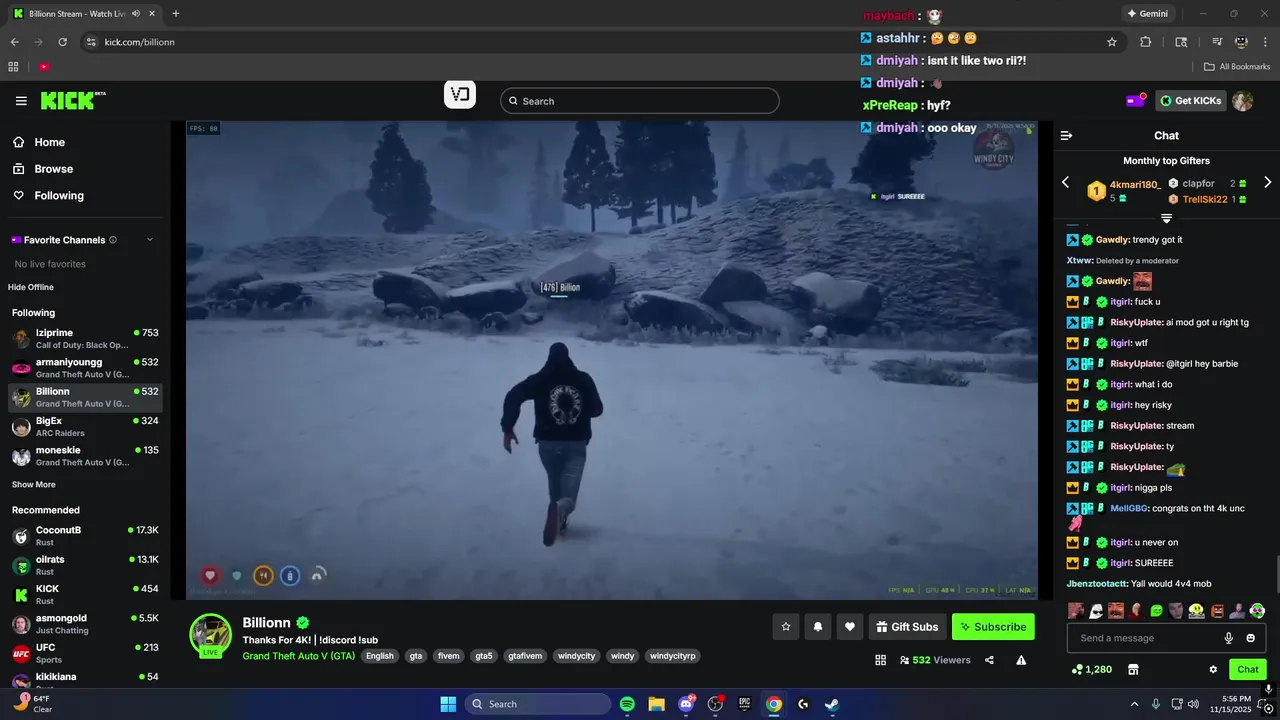Click the windycityrp stream tag
This screenshot has width=1280, height=720.
point(672,656)
